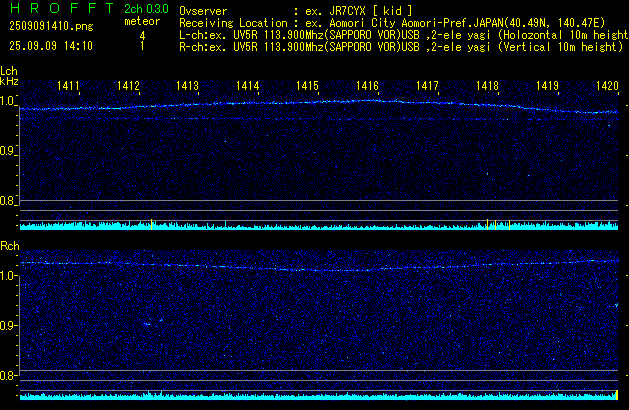Screen dimensions: 629x410
Task: Select the timestamp '25.09.09 14:10'
Action: [x=51, y=46]
